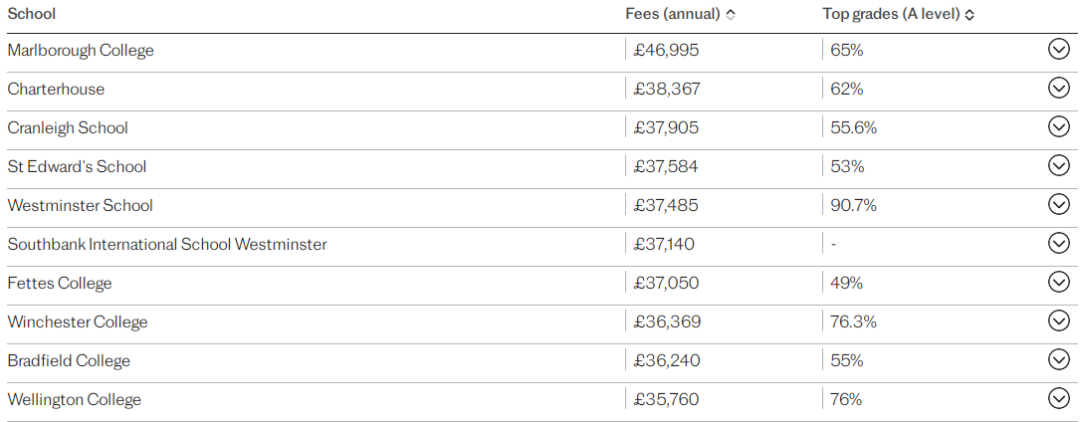Screen dimensions: 1080x422
Task: Select Winchester College name text
Action: coord(77,321)
